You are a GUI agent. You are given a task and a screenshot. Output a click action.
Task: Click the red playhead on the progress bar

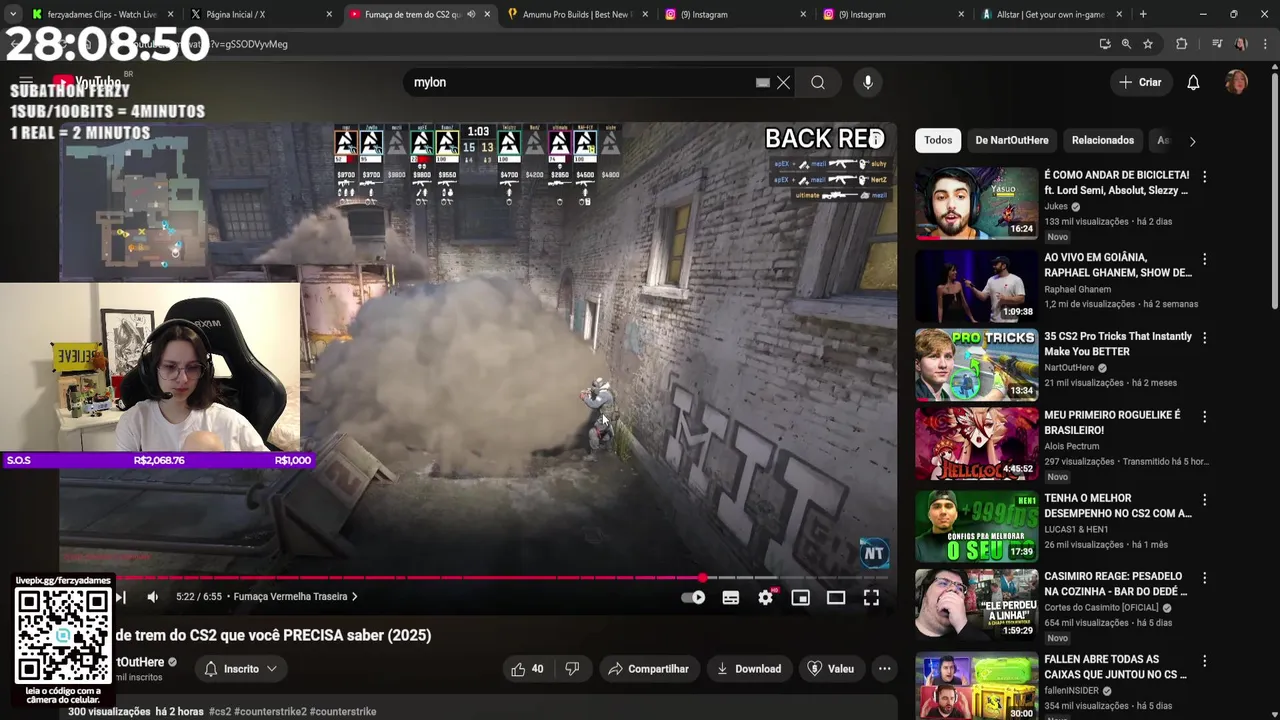click(x=703, y=578)
